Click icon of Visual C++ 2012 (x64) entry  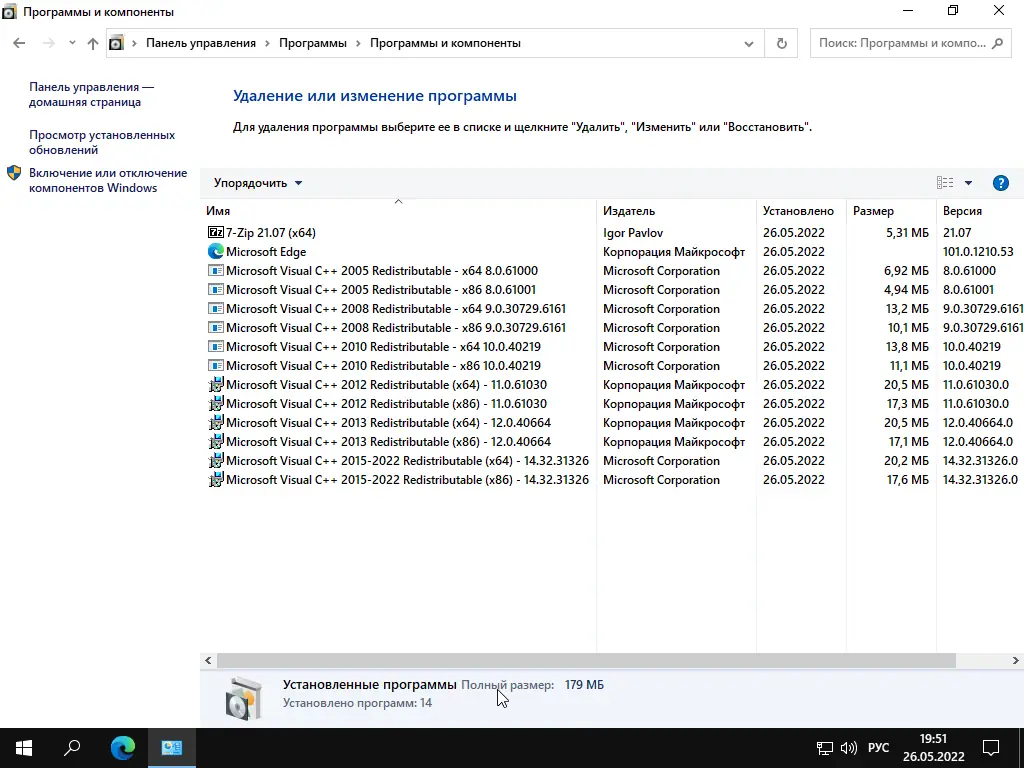(216, 385)
